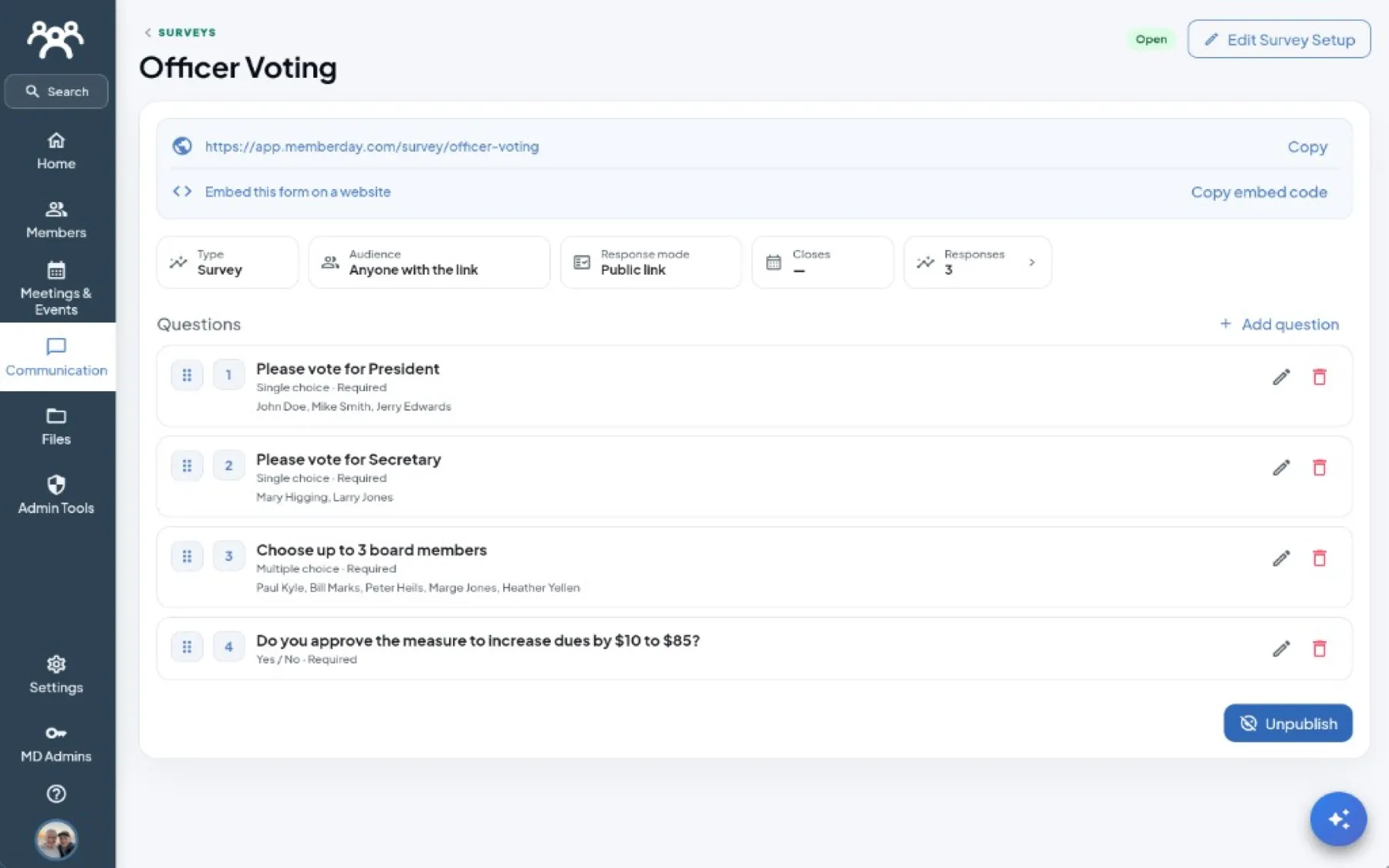Select the Communication sidebar item
This screenshot has width=1389, height=868.
click(x=56, y=357)
